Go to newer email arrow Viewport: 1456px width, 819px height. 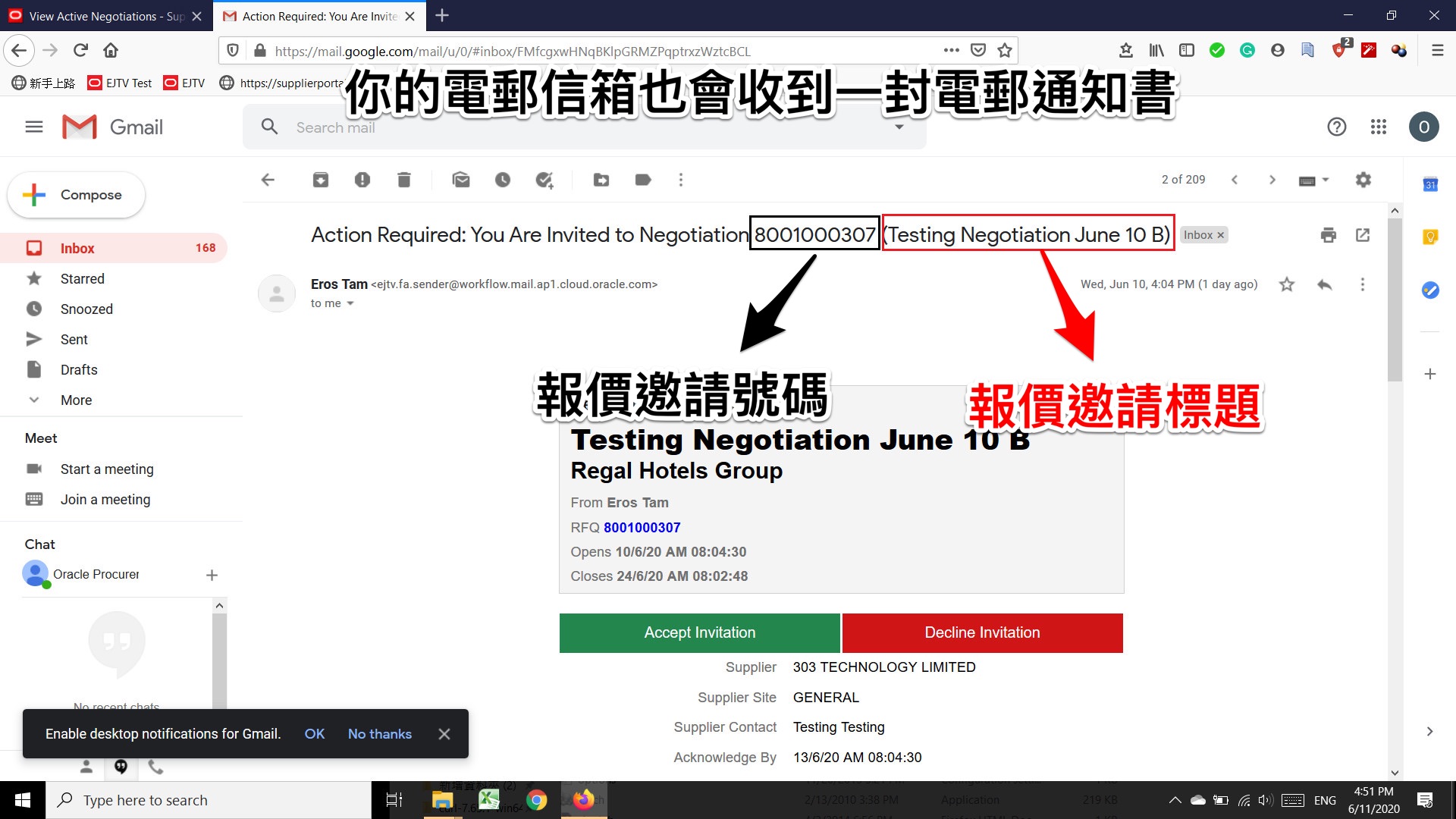pos(1235,180)
